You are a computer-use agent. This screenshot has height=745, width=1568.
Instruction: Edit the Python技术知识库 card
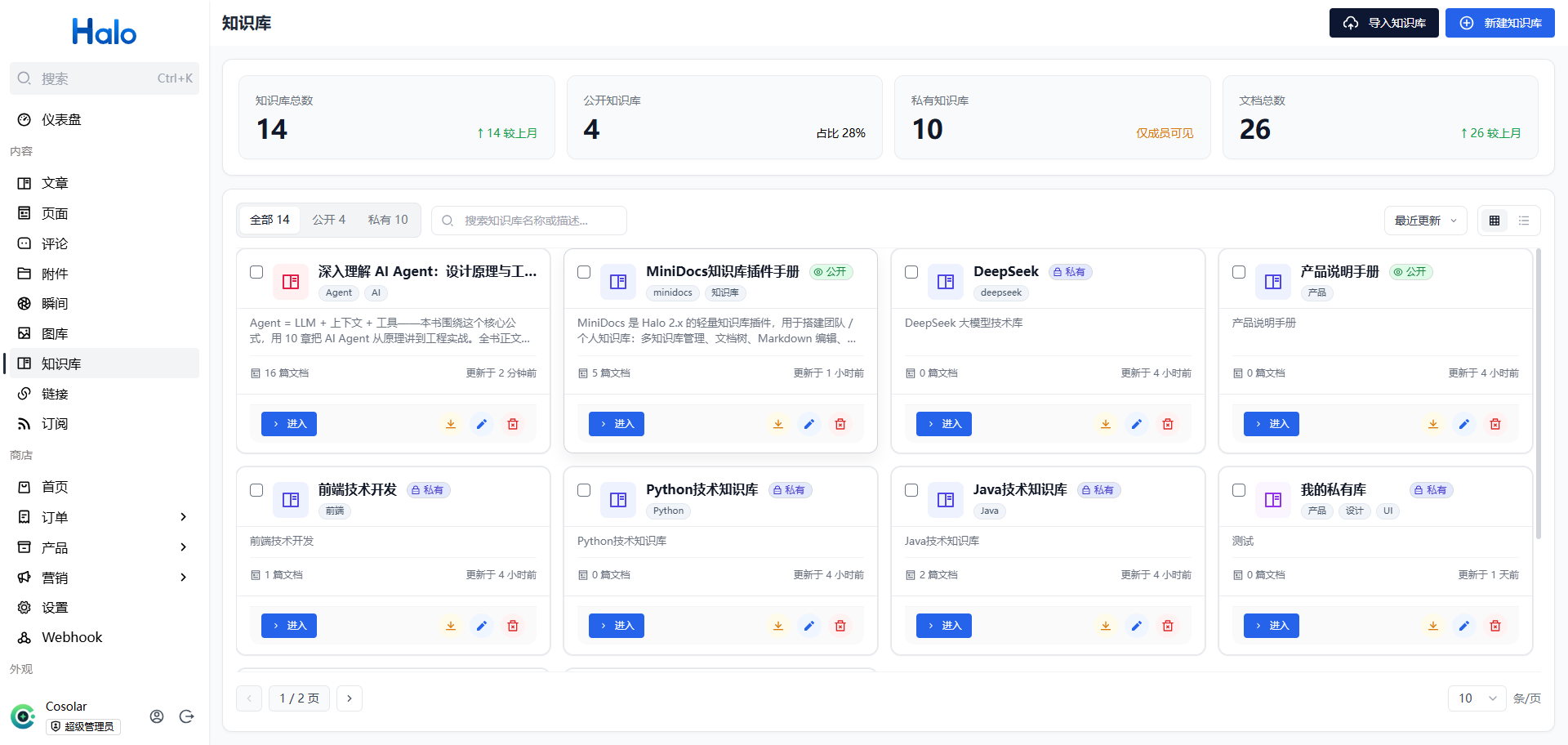809,626
